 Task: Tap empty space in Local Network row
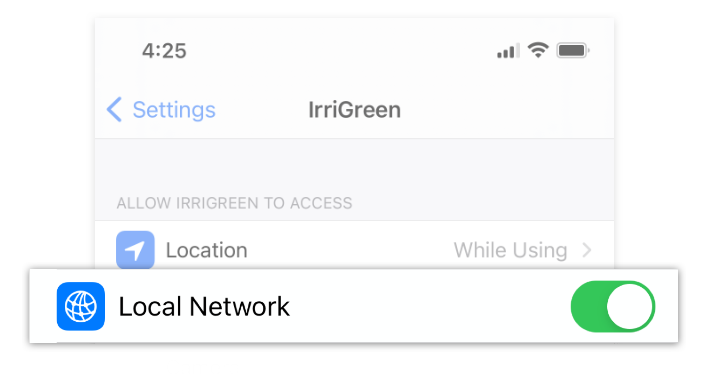(427, 307)
